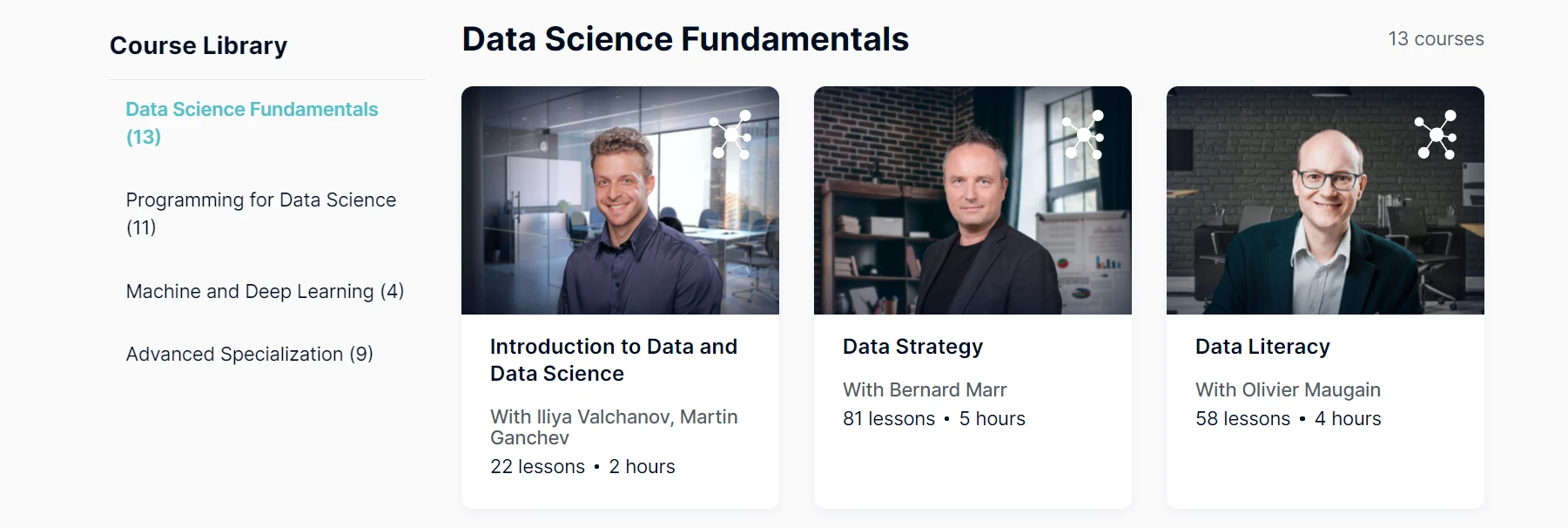This screenshot has width=1568, height=528.
Task: Click instructors Iliya Valchanov, Martin Ganchev
Action: [x=613, y=427]
